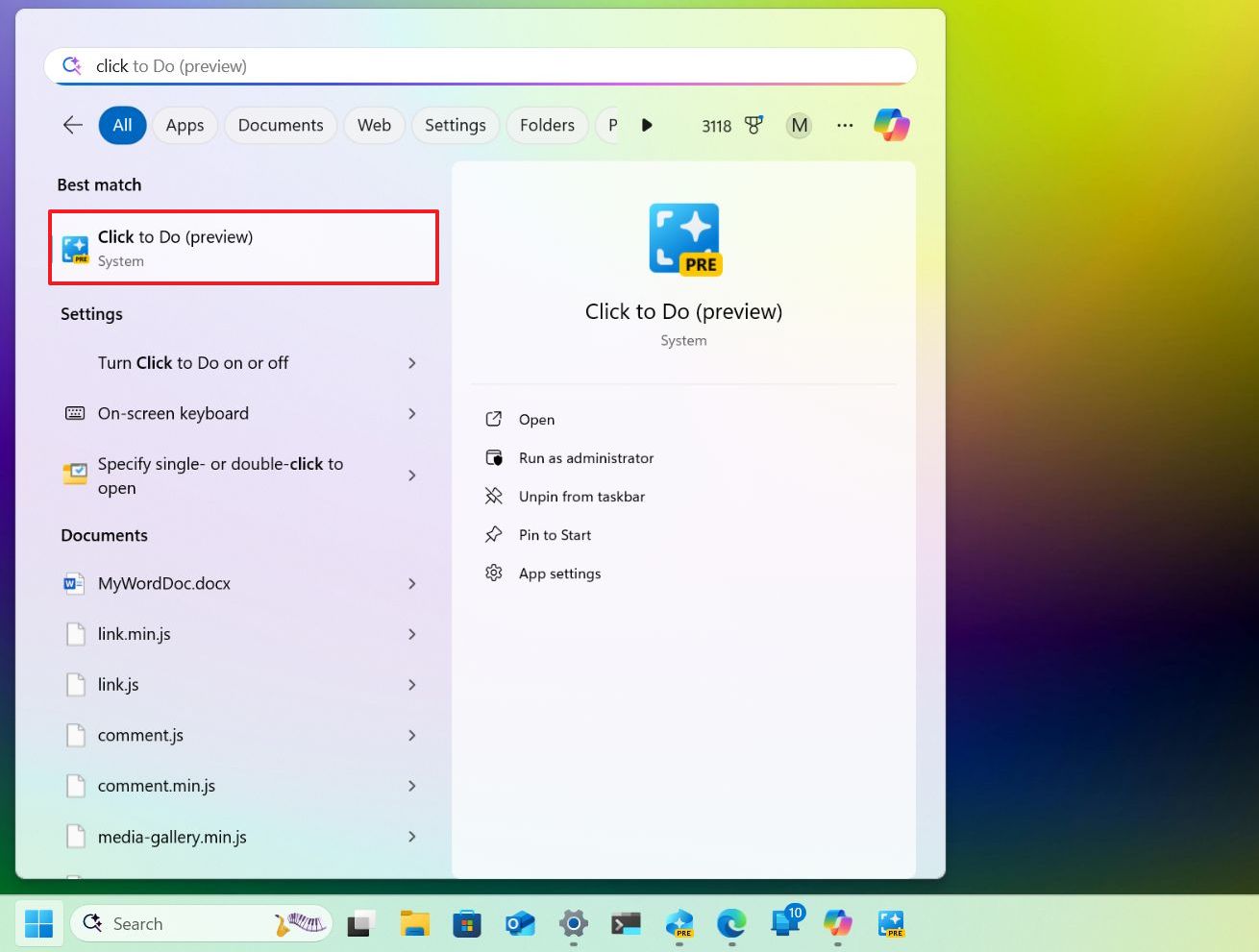This screenshot has width=1259, height=952.
Task: Open the three-dots options menu
Action: click(845, 125)
